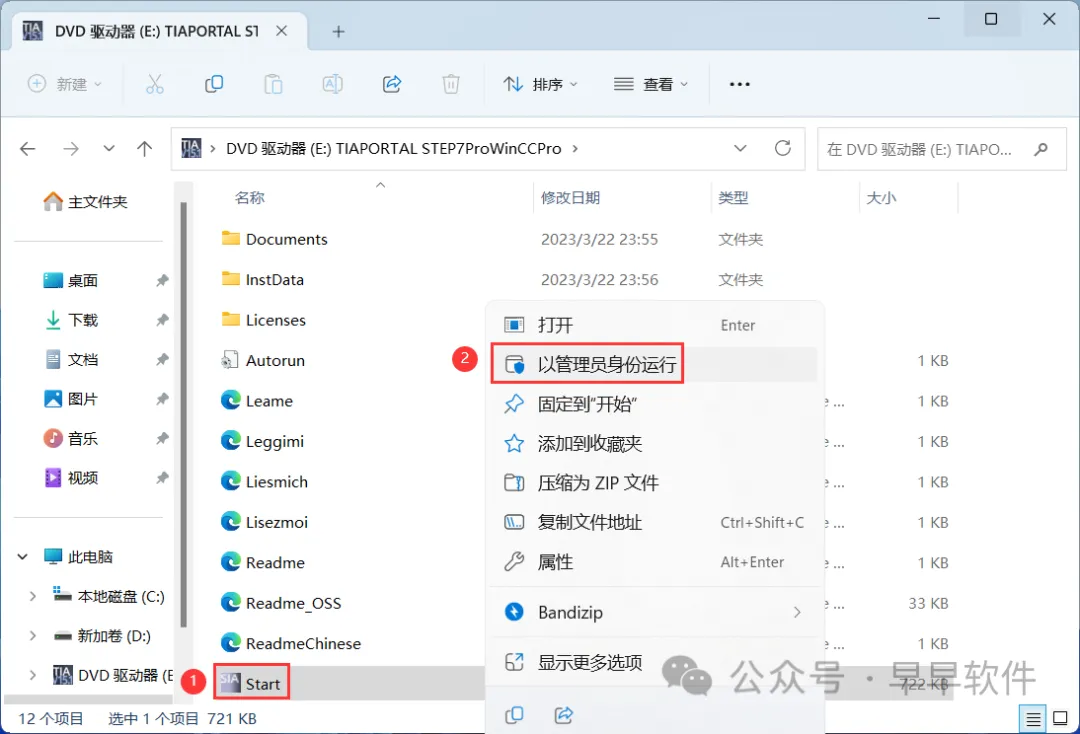Select the Start application file
Viewport: 1080px width, 734px height.
[x=251, y=683]
